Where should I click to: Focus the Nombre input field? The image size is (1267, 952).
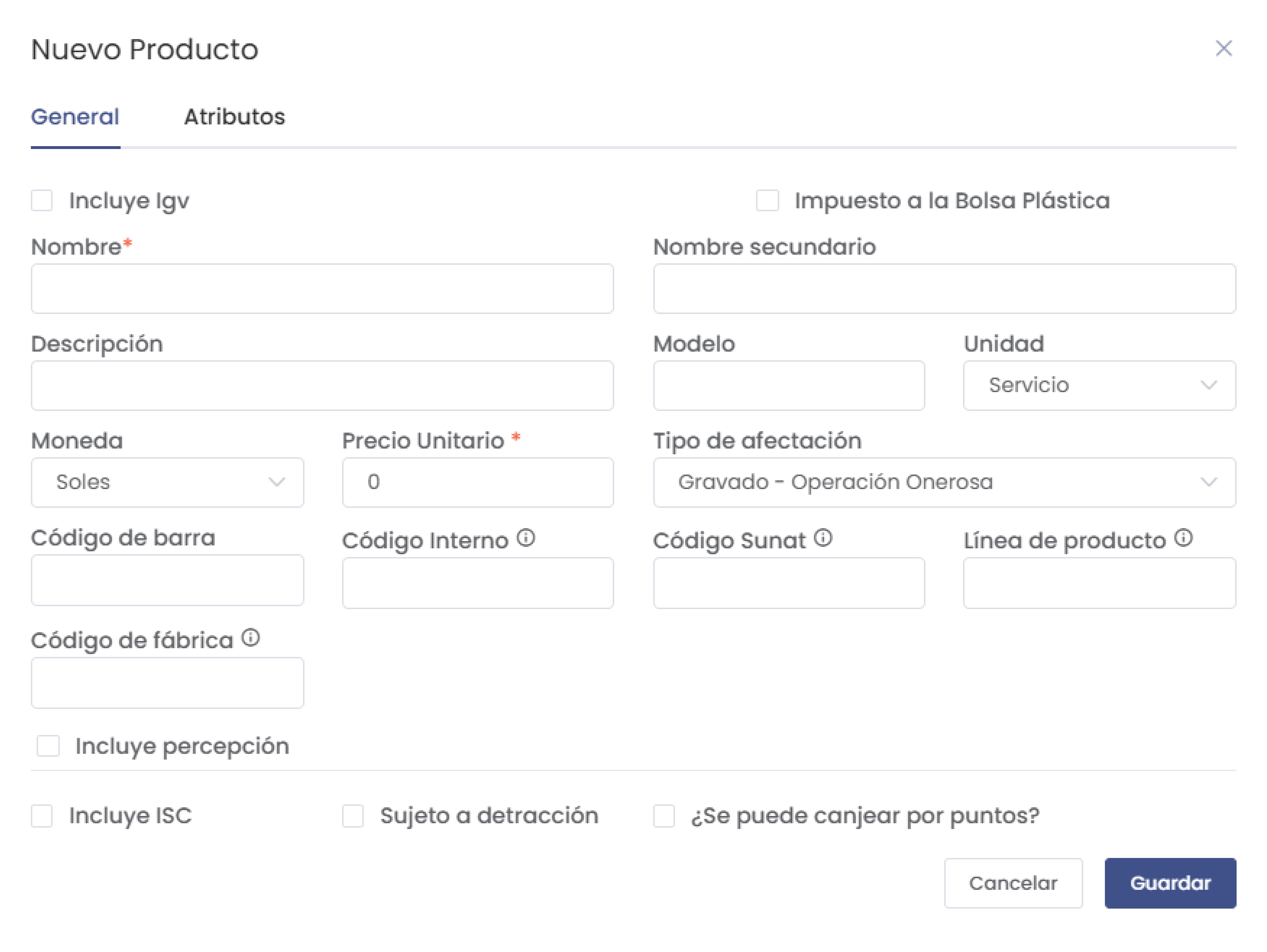point(322,288)
